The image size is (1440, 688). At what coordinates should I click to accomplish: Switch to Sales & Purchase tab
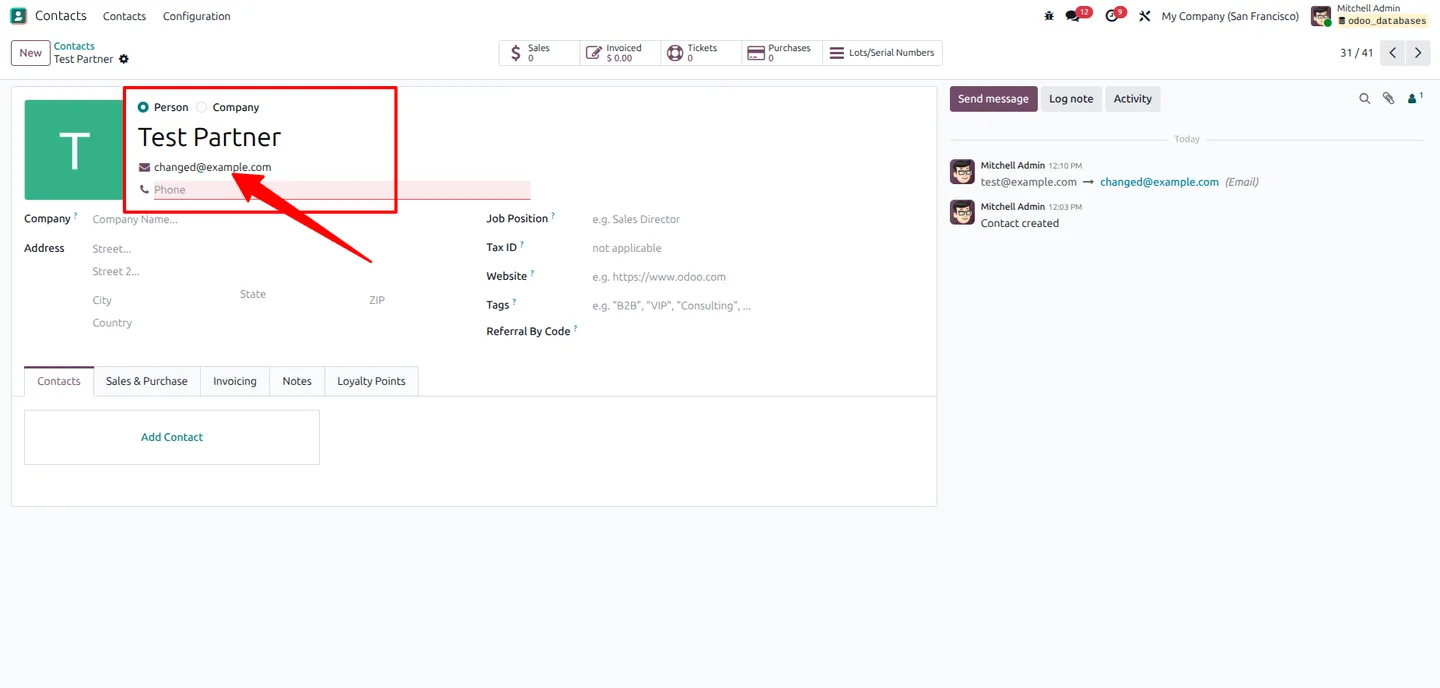[147, 381]
